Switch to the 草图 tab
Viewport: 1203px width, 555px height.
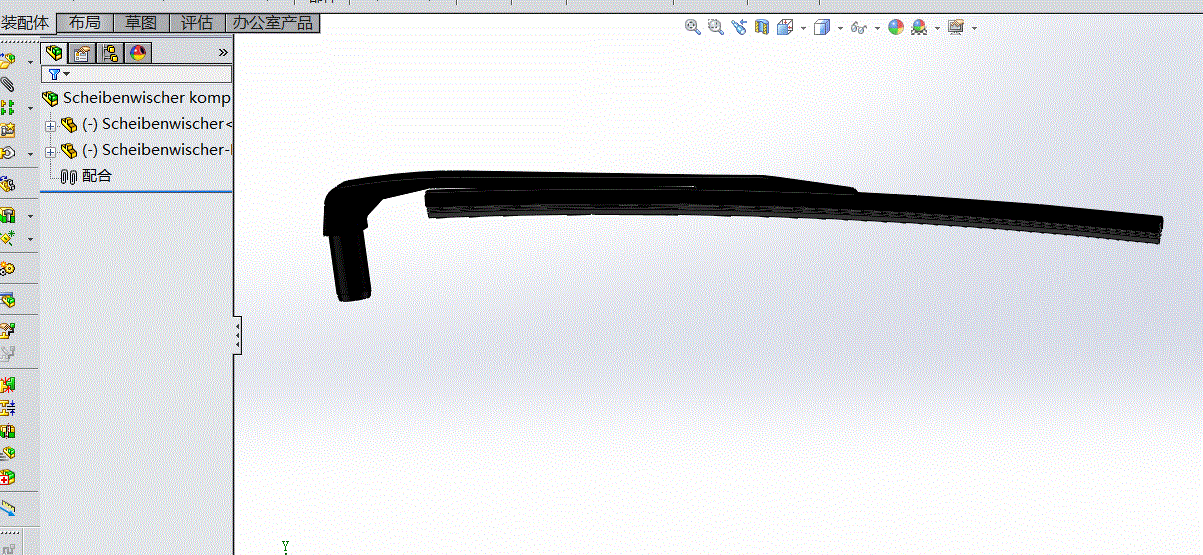(x=141, y=23)
